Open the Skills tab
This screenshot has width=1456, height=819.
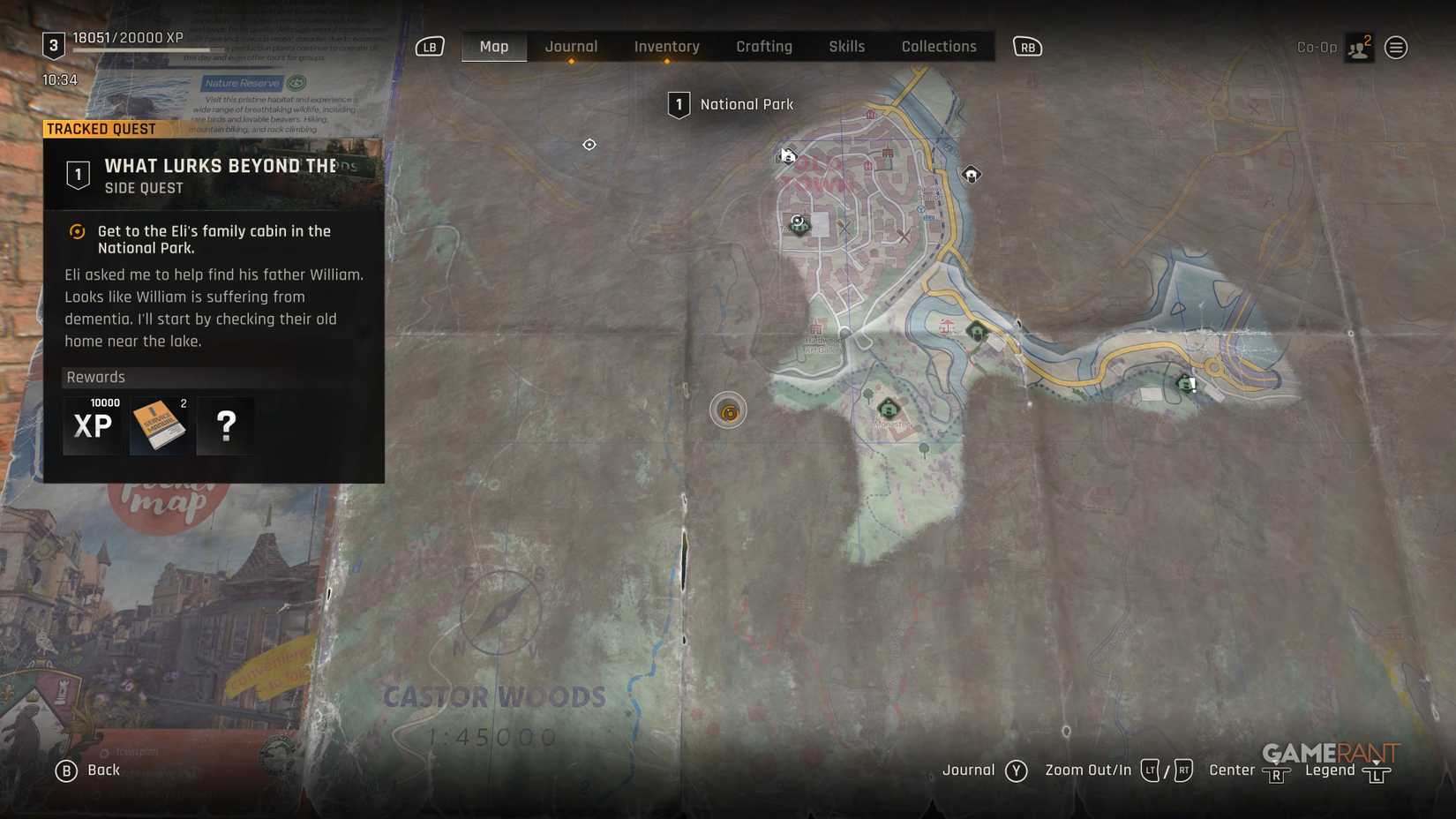point(846,47)
